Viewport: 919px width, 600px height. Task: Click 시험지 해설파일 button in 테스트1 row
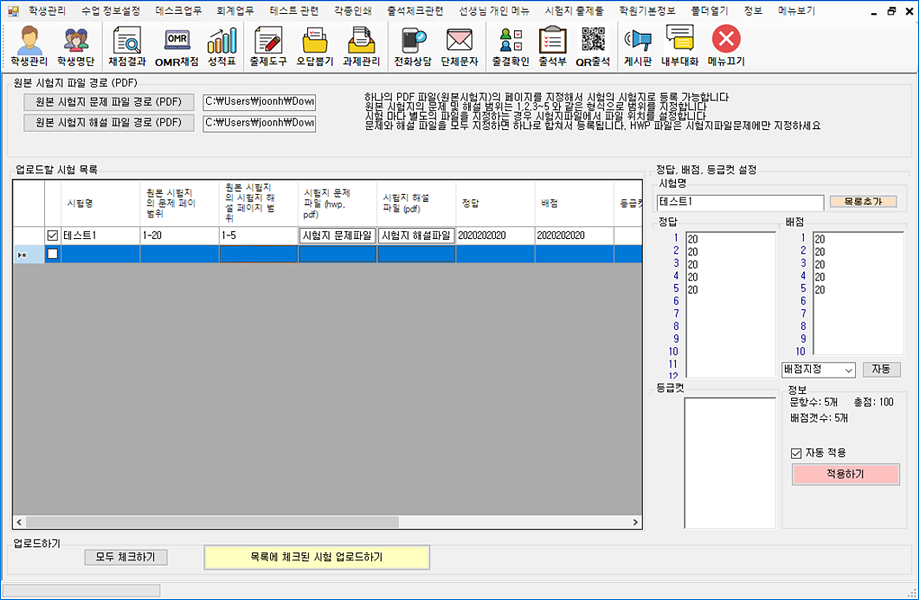(x=416, y=236)
